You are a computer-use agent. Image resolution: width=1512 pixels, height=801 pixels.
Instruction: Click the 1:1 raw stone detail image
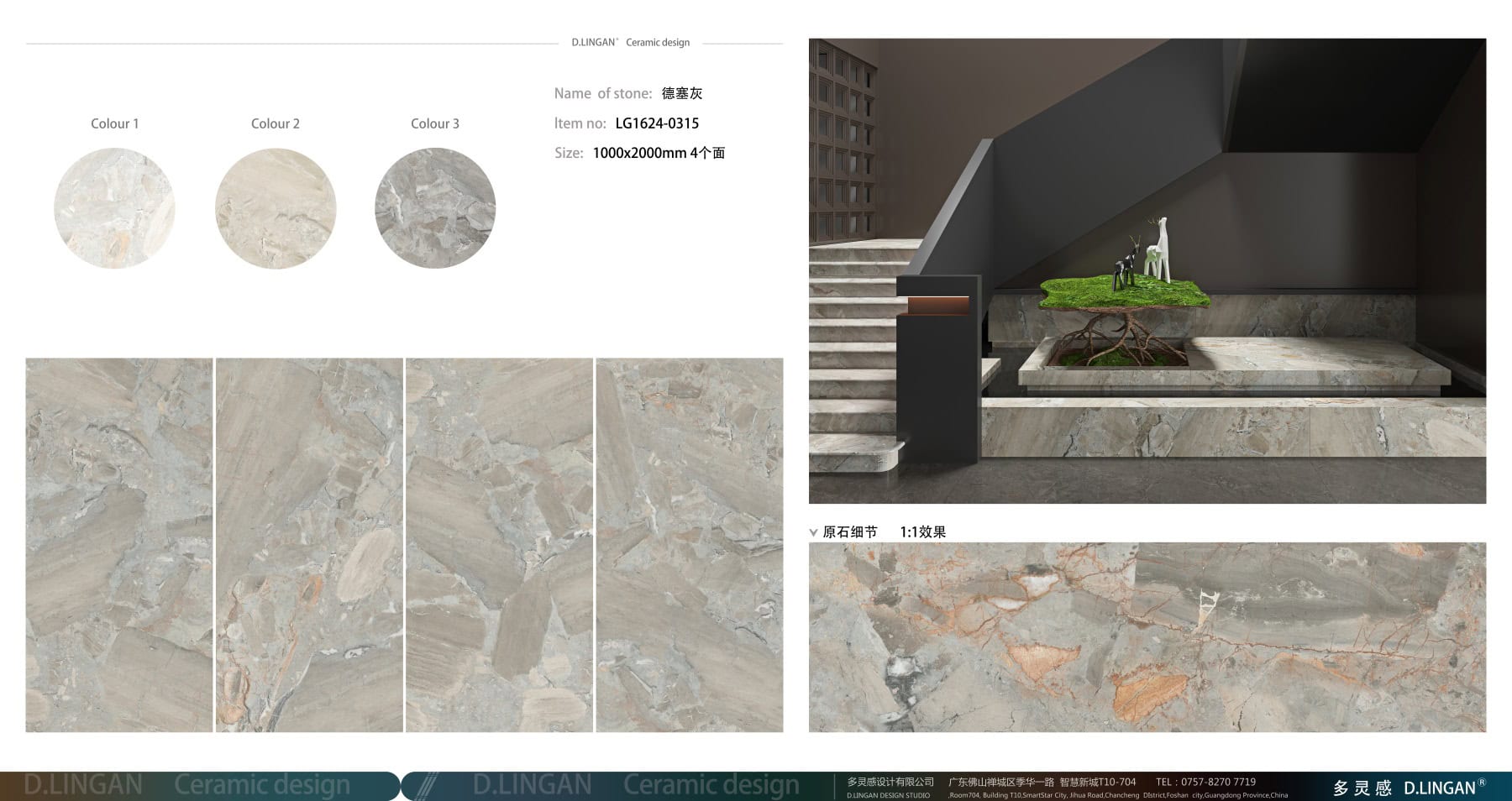[1147, 637]
